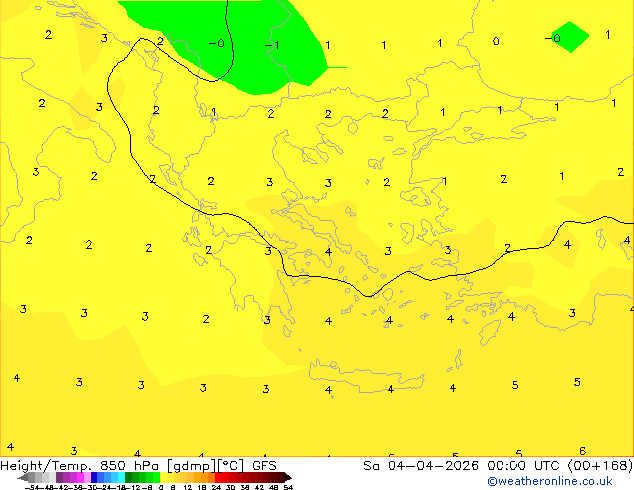Select the dark blue legend swatch at -30
Viewport: 634px width, 490px height.
tap(94, 477)
